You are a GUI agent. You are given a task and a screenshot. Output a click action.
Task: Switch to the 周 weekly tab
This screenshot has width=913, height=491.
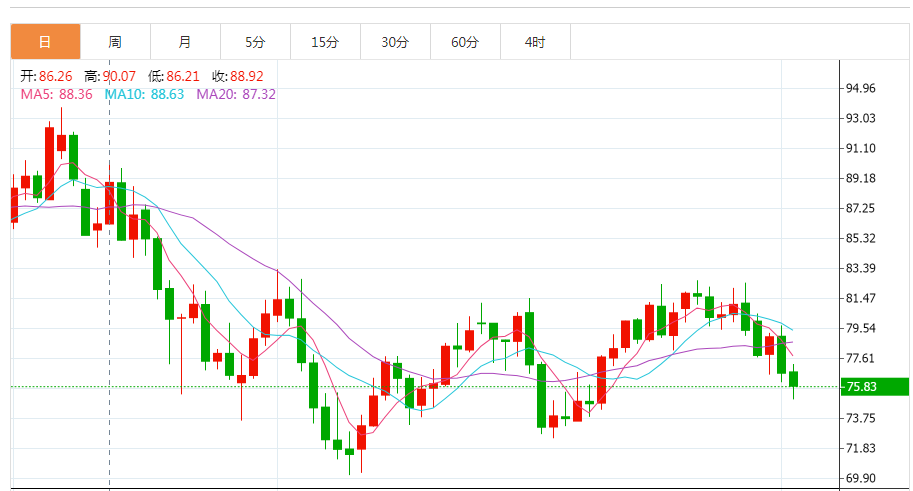point(115,42)
